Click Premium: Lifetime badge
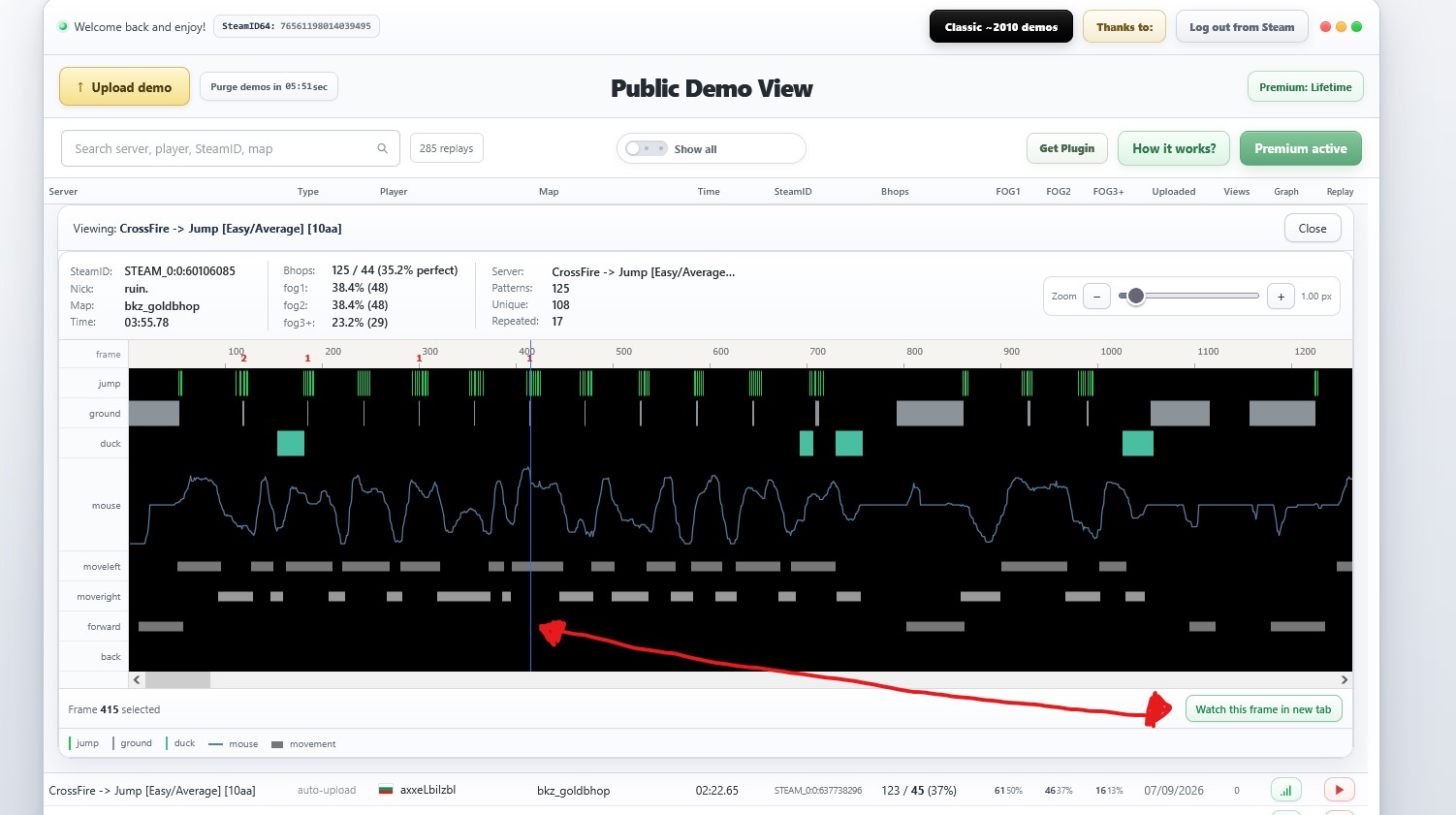Screen dimensions: 1456x815 (x=1305, y=87)
